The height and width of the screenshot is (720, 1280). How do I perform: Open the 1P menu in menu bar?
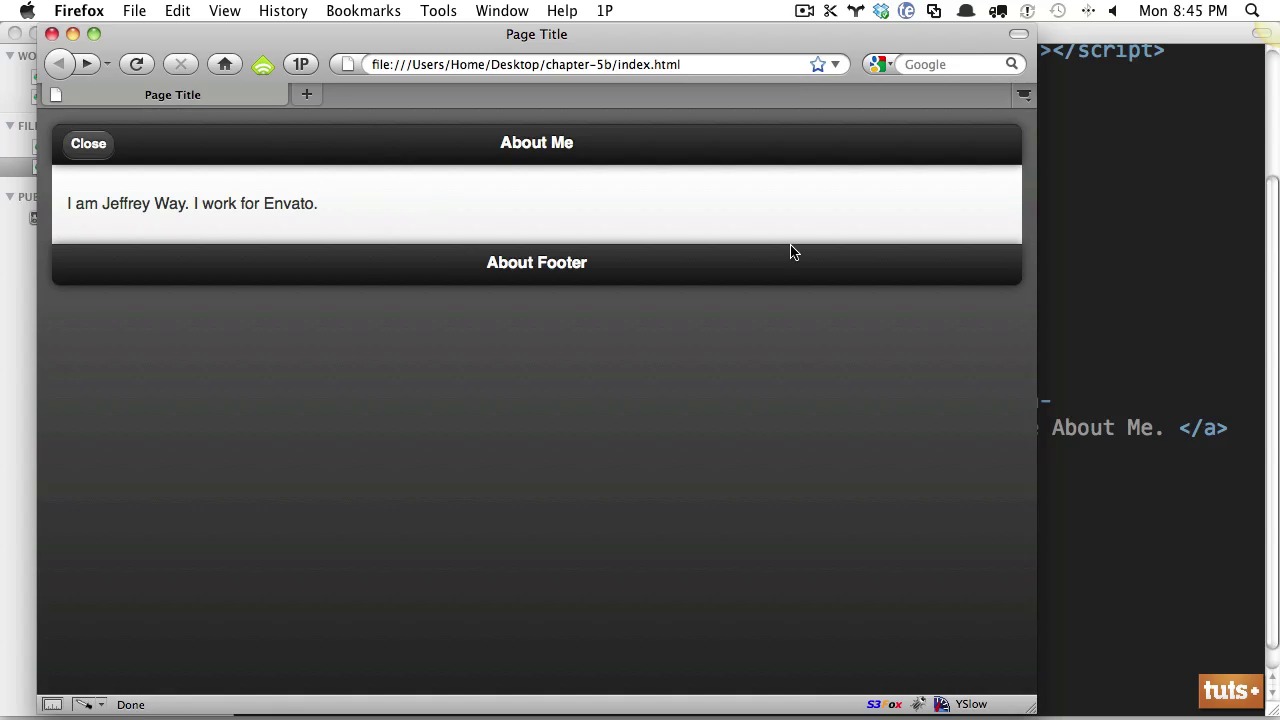coord(605,10)
